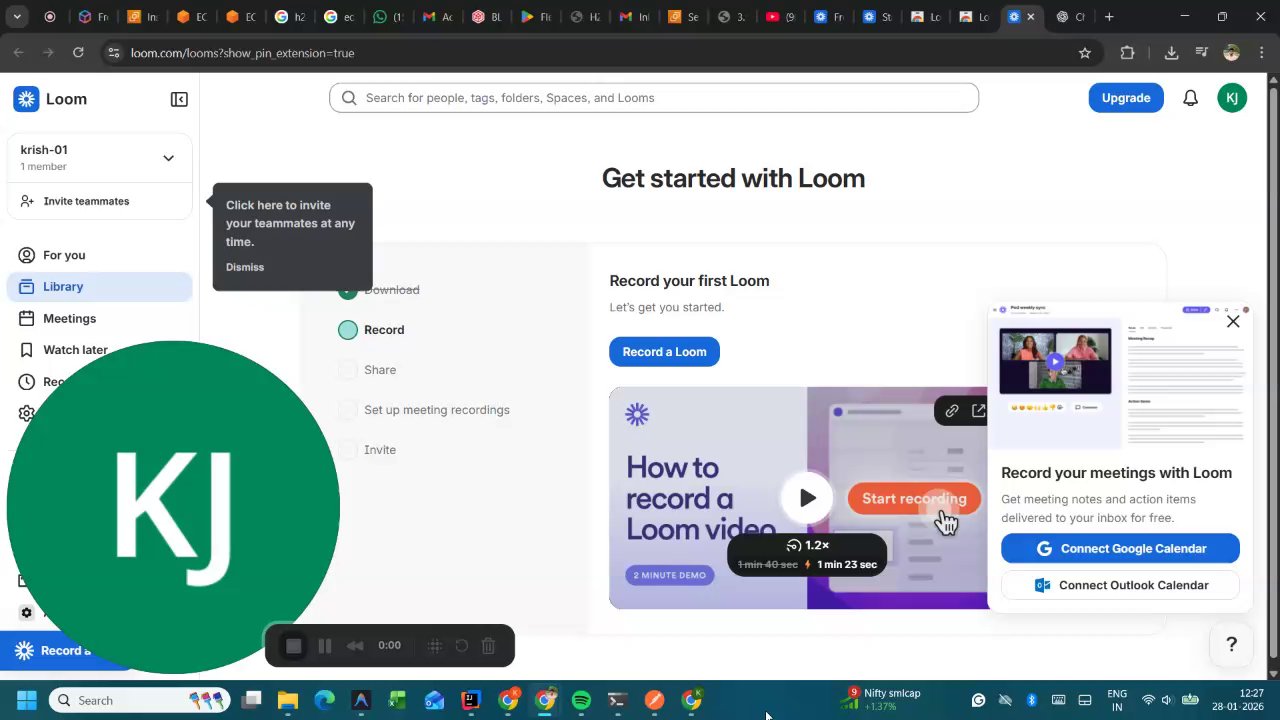Click the search magnifier icon
1280x720 pixels.
pos(349,98)
